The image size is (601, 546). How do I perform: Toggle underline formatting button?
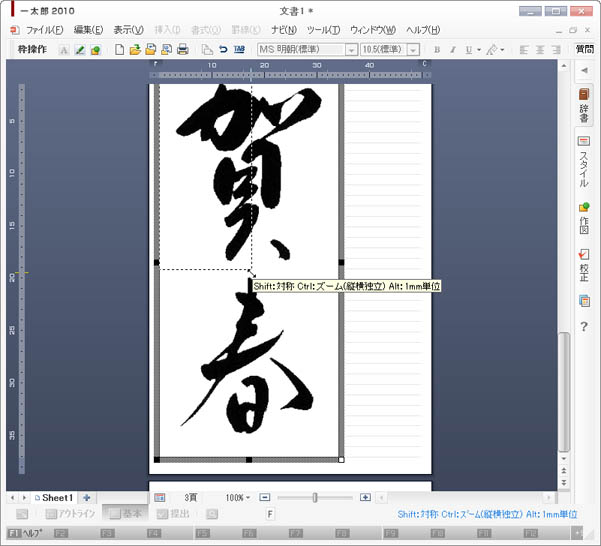click(468, 49)
